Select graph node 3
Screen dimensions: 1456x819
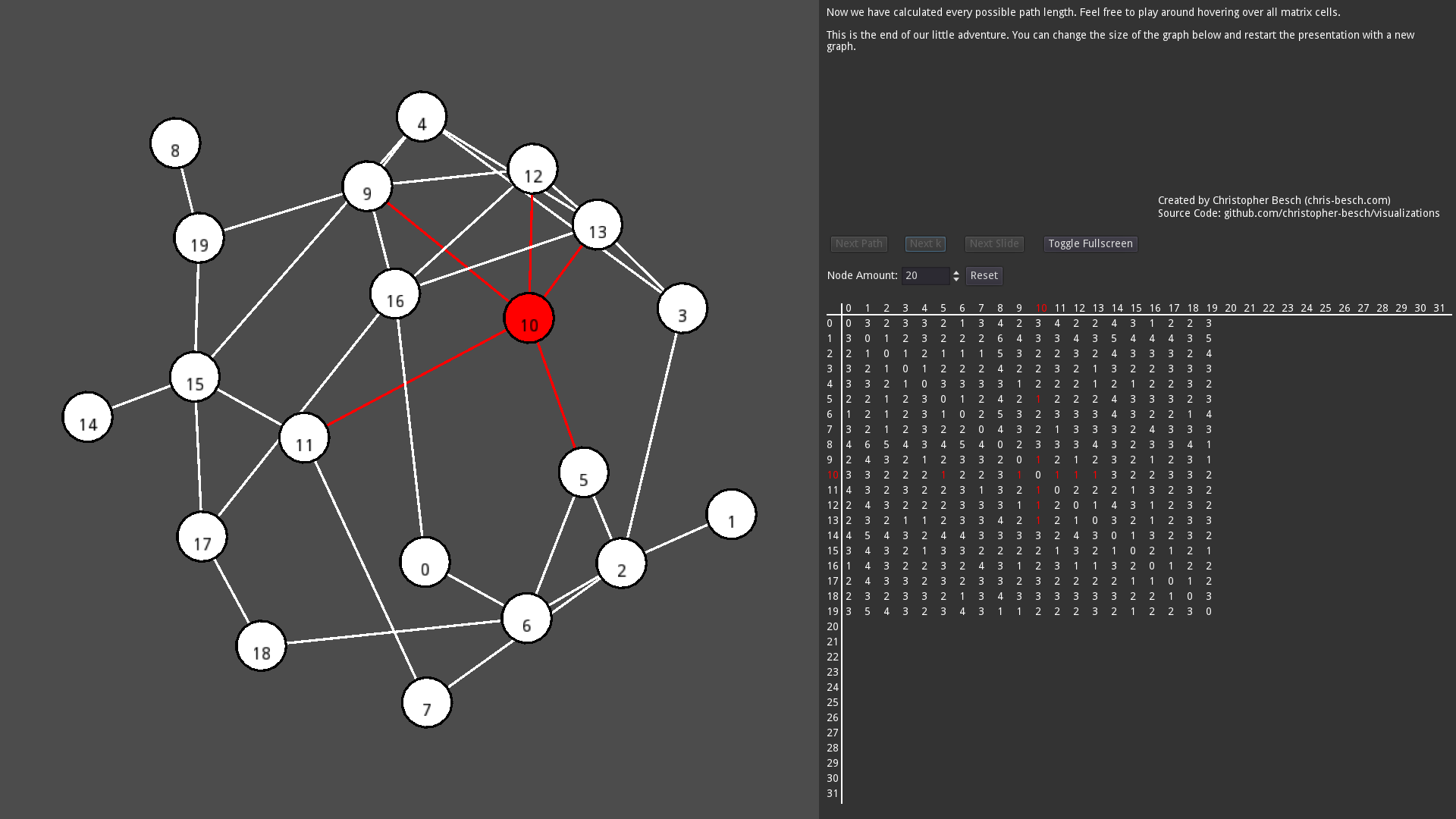coord(682,309)
